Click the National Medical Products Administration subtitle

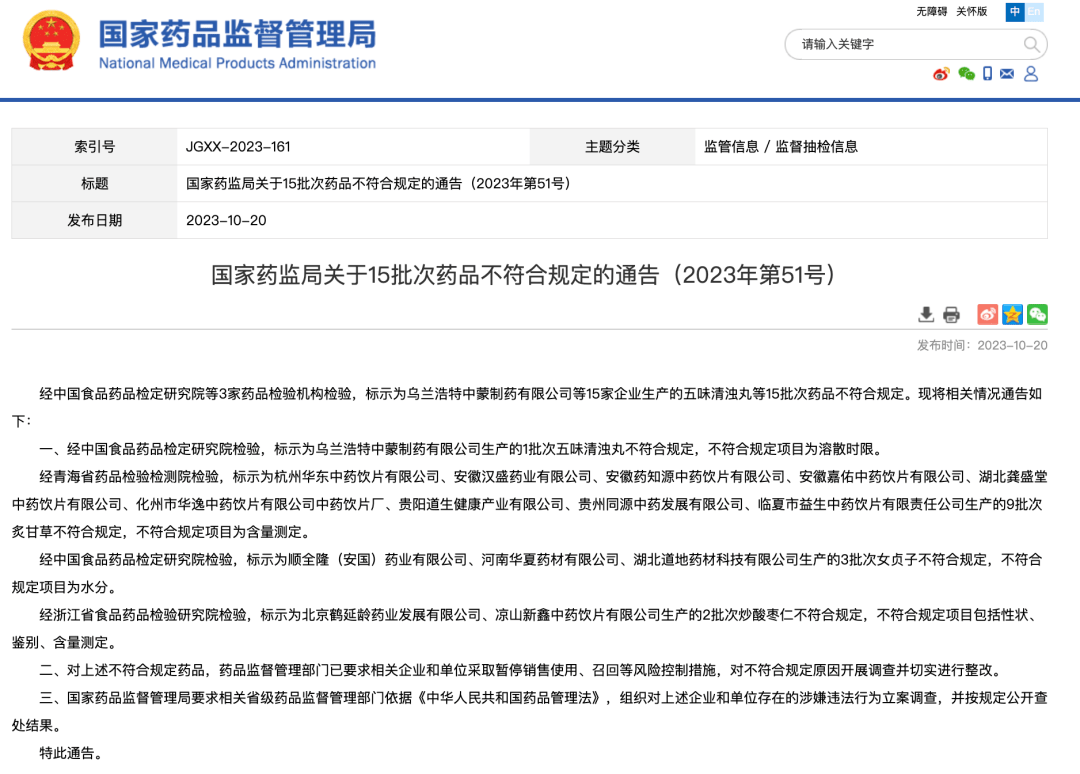click(x=238, y=63)
